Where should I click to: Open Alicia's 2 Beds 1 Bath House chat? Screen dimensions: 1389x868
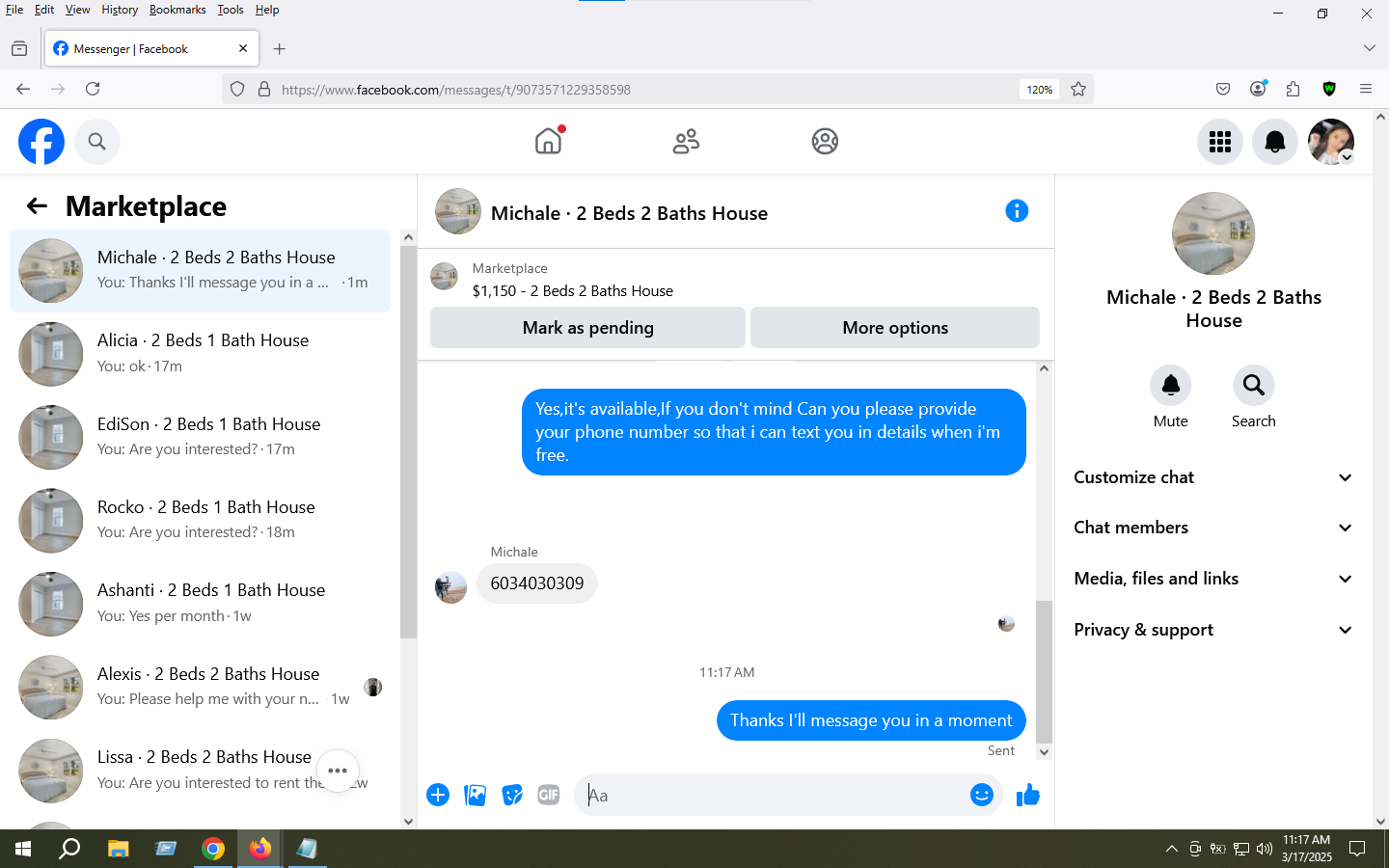200,354
